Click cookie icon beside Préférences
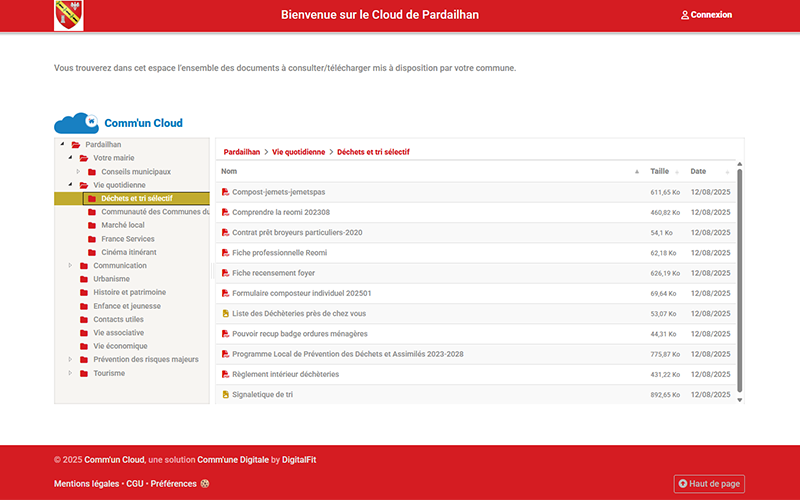 click(x=205, y=484)
